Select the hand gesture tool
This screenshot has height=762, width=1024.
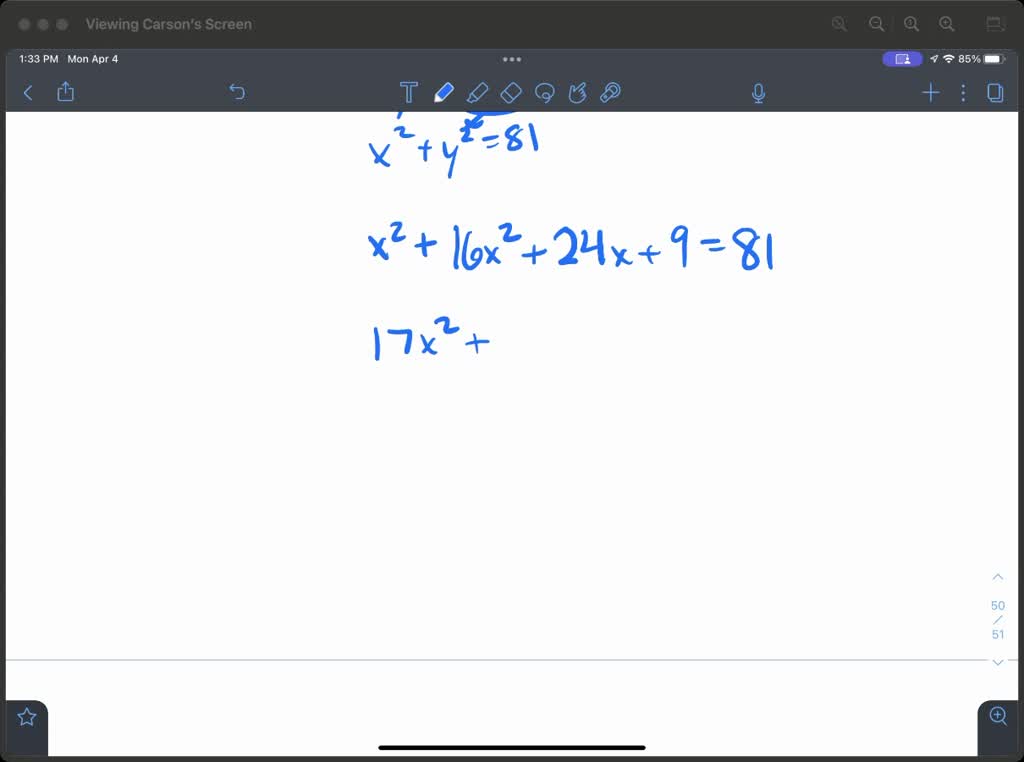pyautogui.click(x=578, y=92)
